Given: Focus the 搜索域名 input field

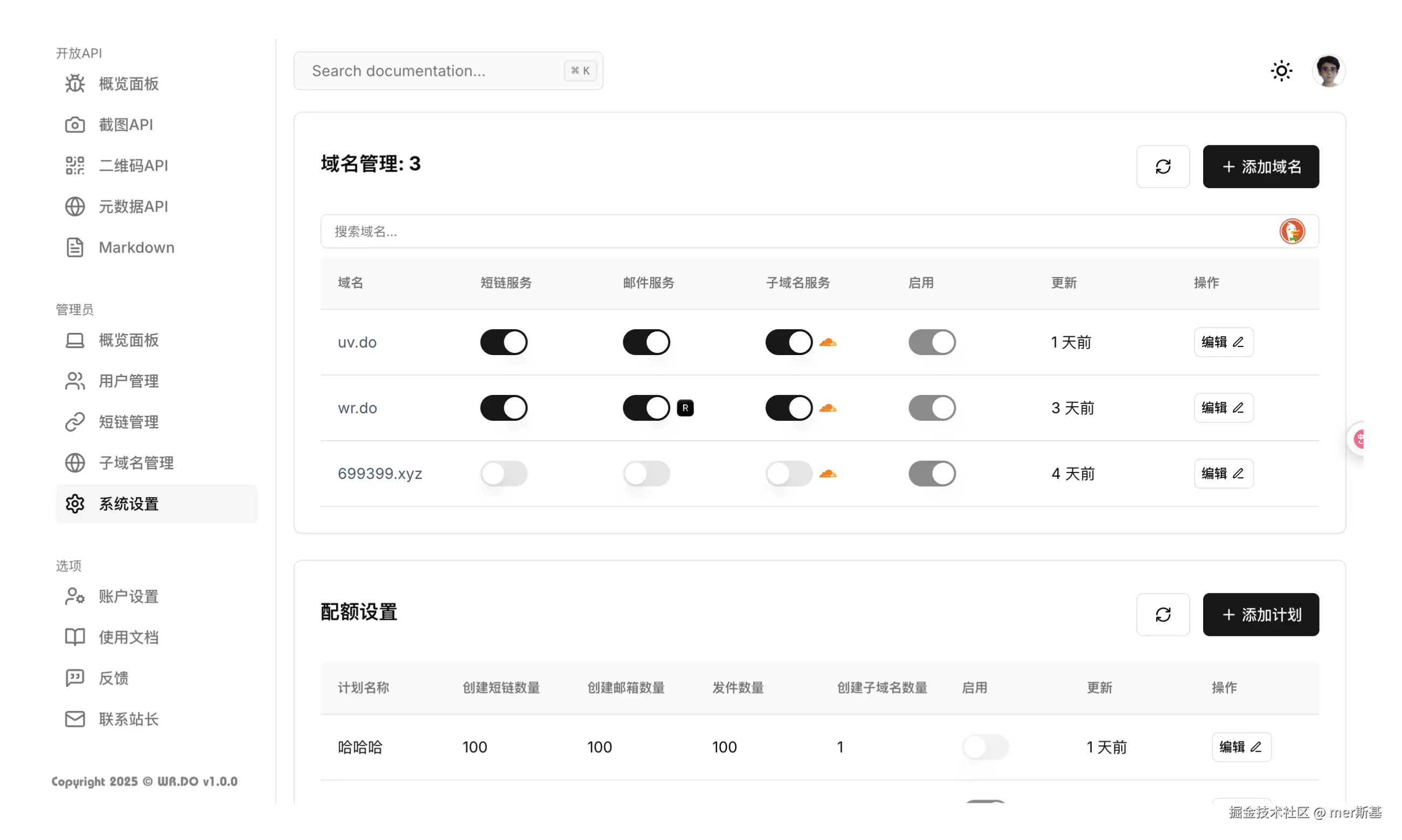Looking at the screenshot, I should point(793,232).
